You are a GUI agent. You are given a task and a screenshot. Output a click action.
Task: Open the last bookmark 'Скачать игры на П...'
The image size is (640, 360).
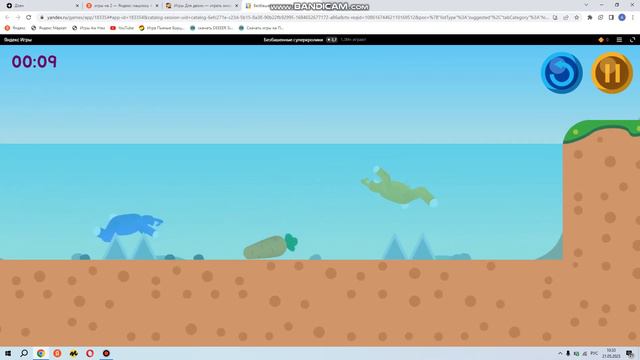(261, 28)
